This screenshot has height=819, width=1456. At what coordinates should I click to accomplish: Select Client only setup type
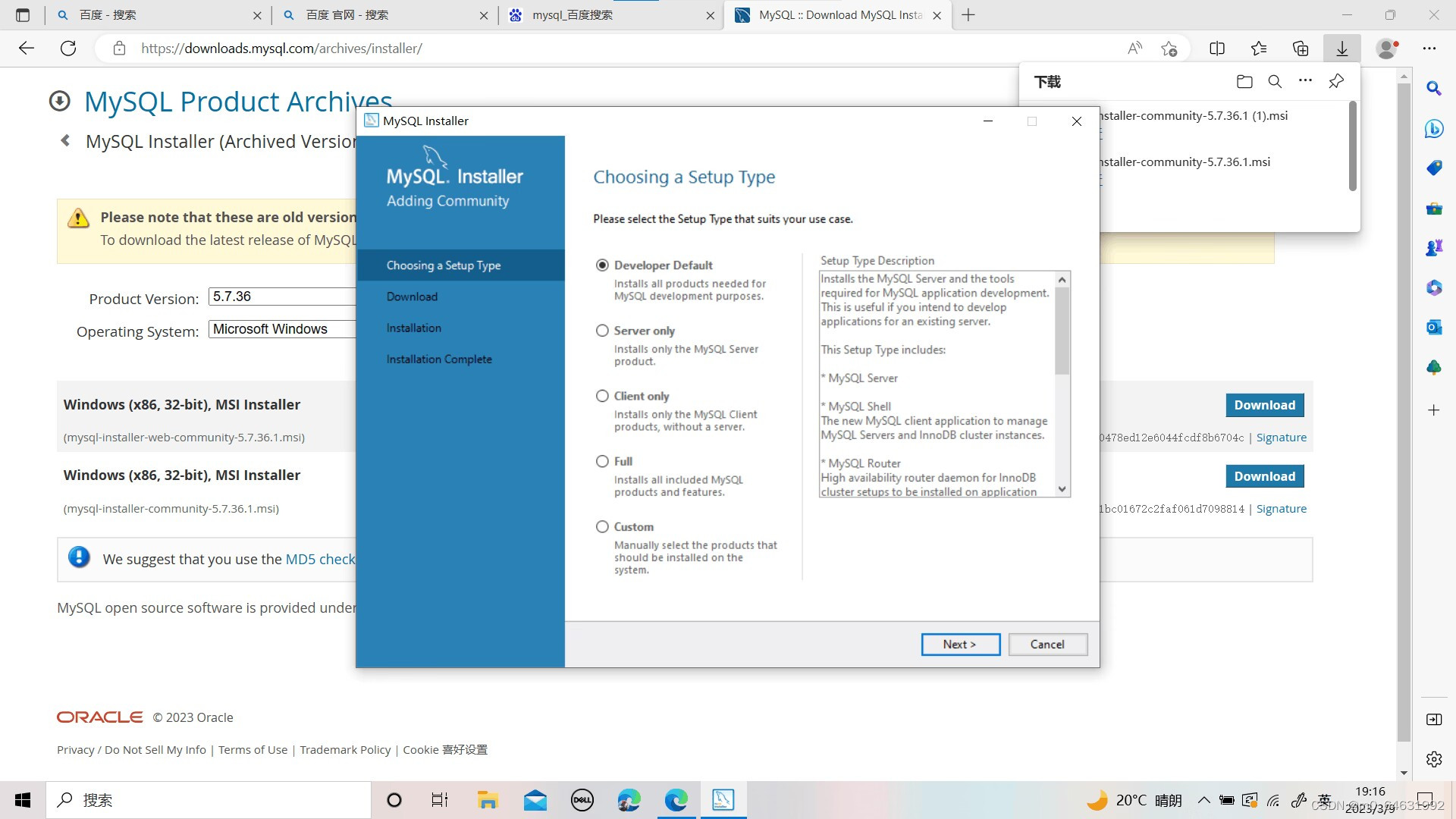pyautogui.click(x=602, y=396)
